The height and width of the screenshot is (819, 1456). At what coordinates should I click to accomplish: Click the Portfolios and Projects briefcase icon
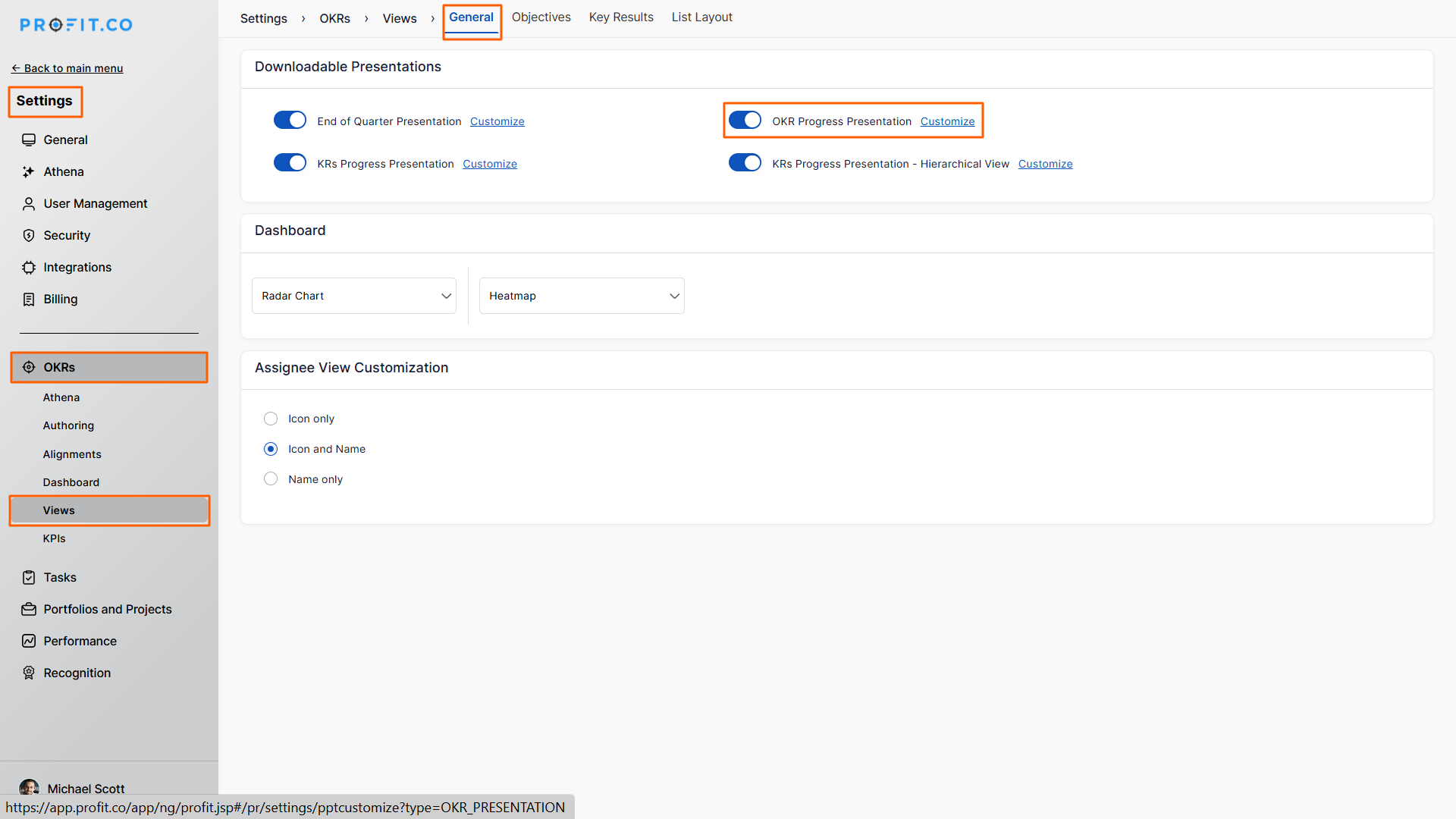pyautogui.click(x=29, y=610)
